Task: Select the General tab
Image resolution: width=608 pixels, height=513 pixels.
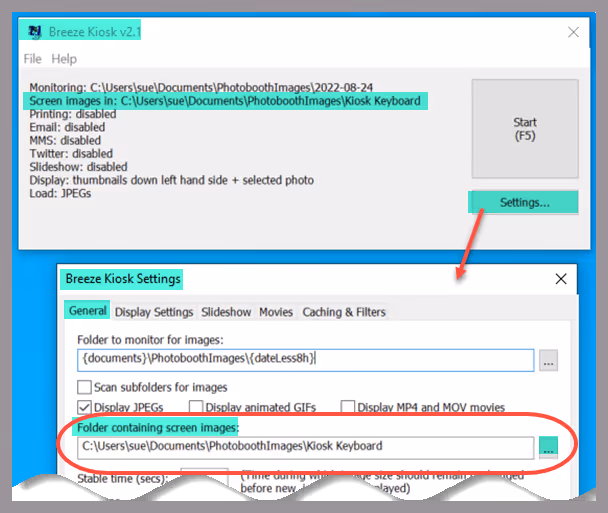Action: [x=87, y=311]
